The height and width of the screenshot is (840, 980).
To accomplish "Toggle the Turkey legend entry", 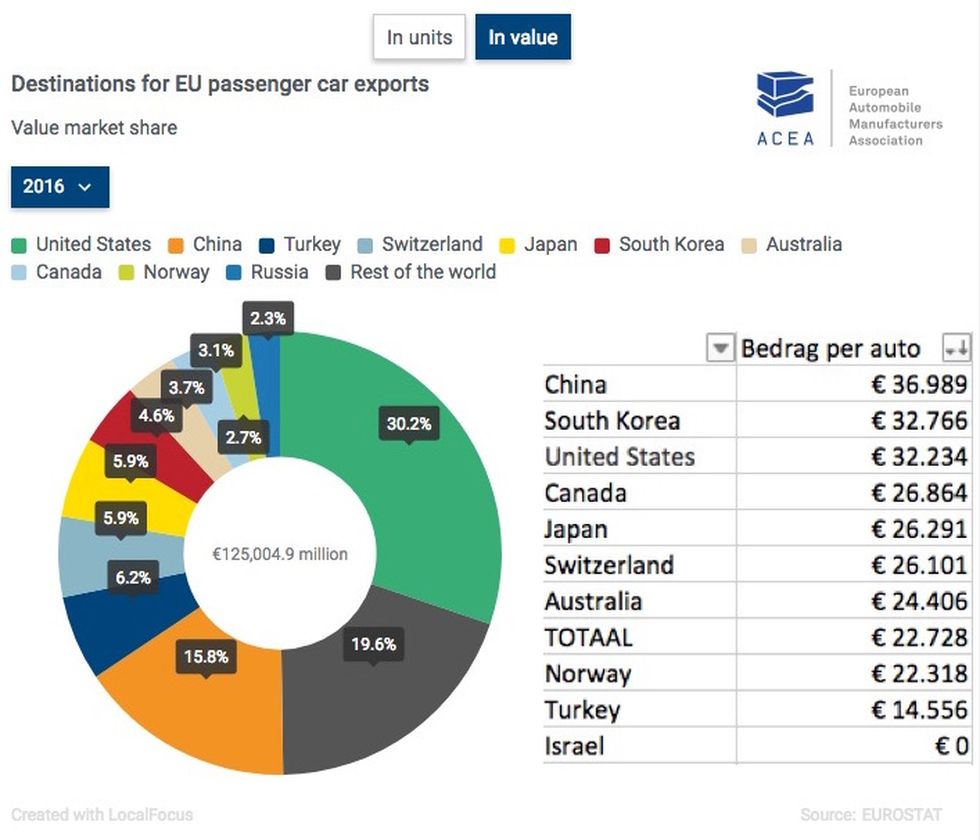I will click(300, 244).
